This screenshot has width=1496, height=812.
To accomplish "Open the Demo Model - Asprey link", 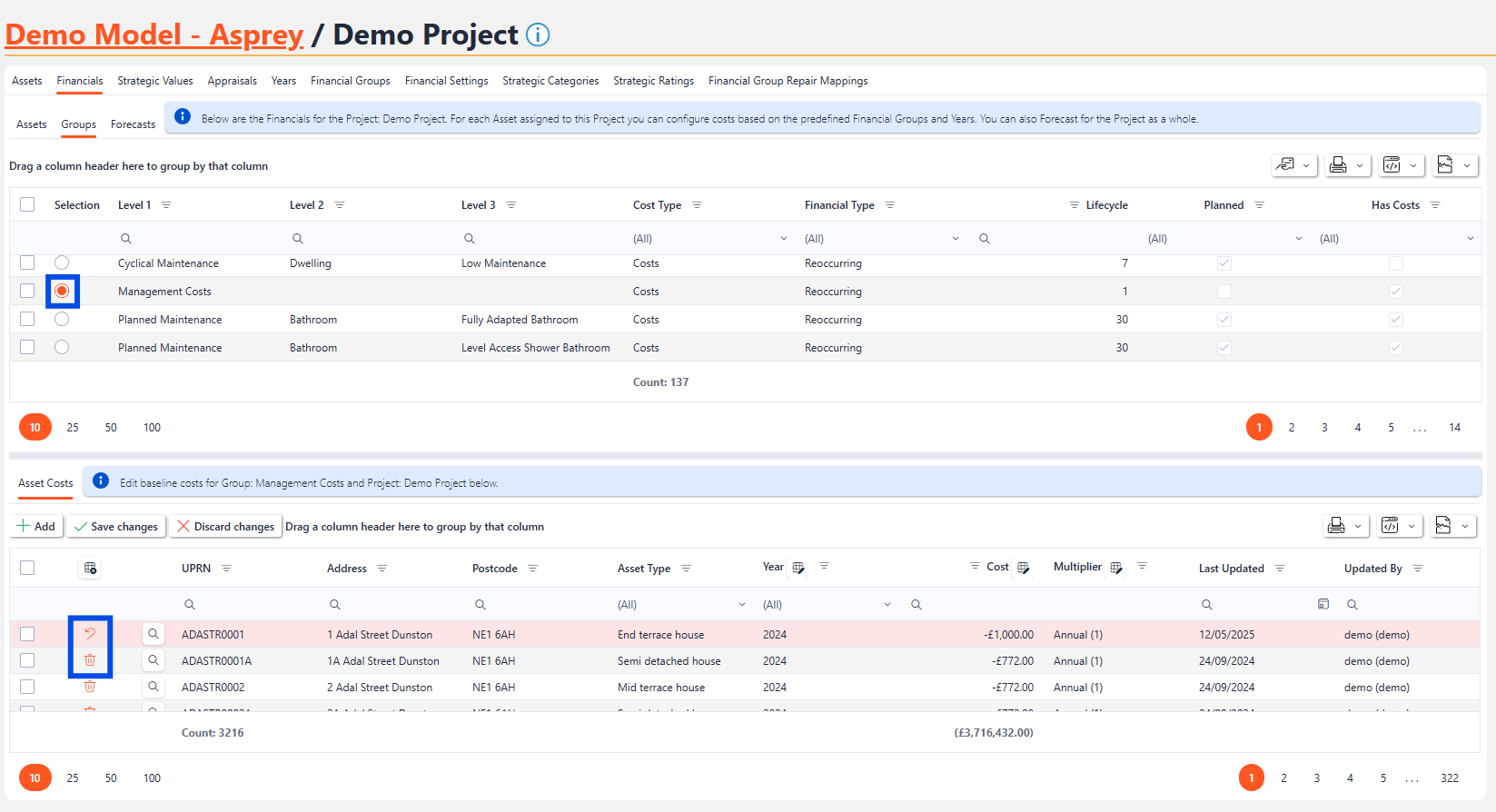I will (x=154, y=35).
